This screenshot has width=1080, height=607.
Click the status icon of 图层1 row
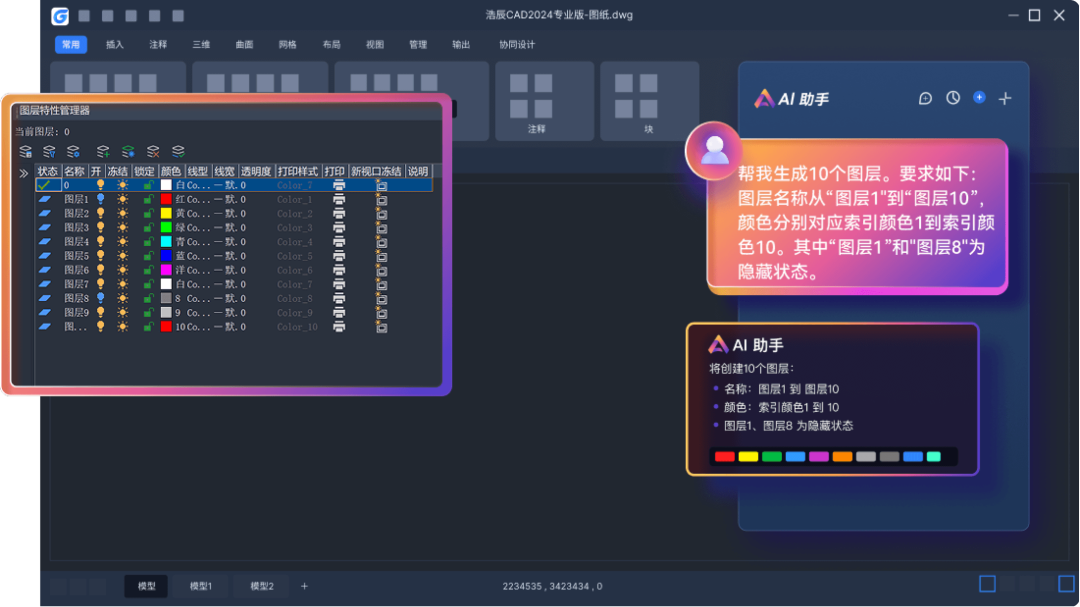[x=45, y=199]
